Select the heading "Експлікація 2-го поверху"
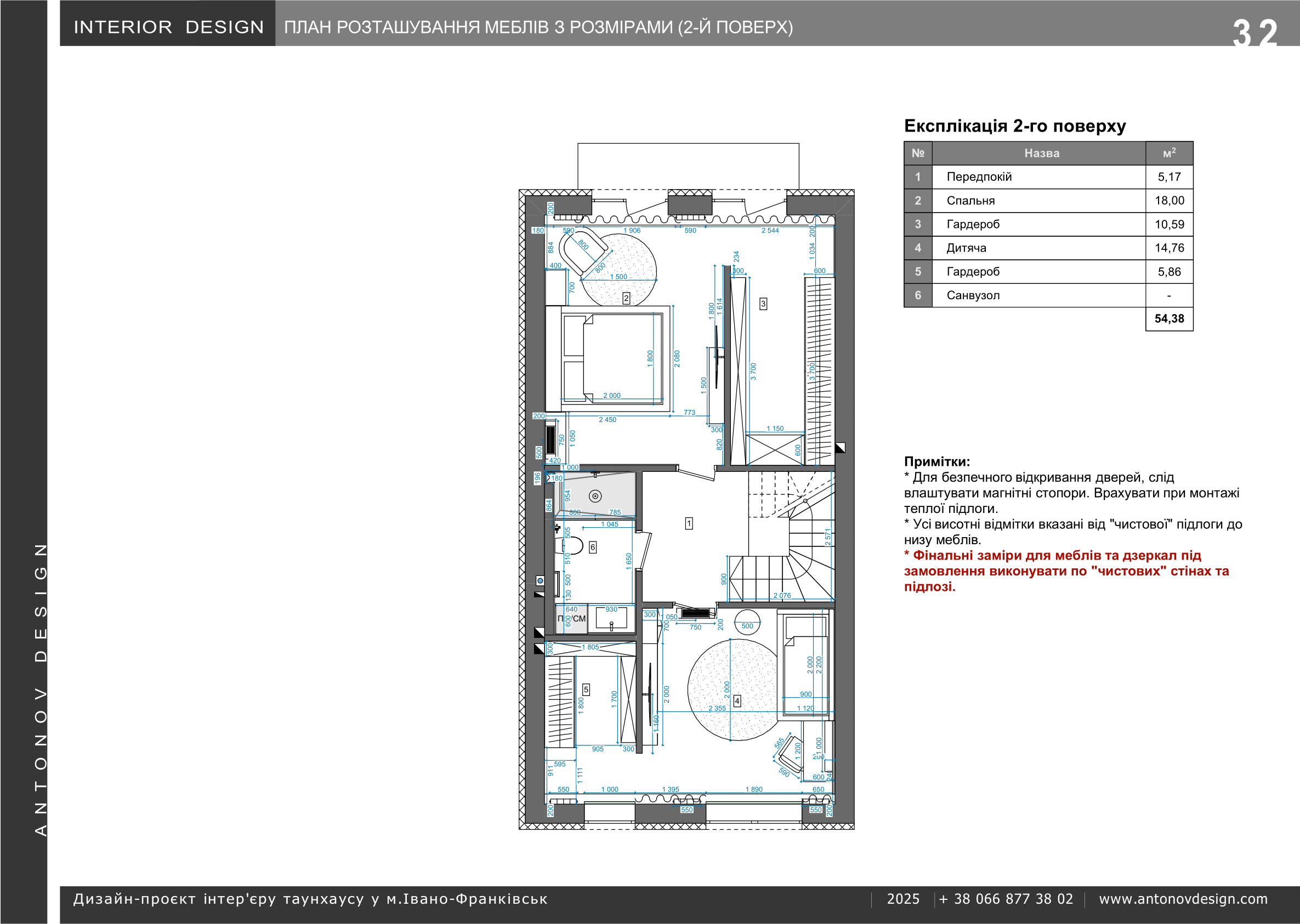The height and width of the screenshot is (924, 1300). click(x=1015, y=126)
